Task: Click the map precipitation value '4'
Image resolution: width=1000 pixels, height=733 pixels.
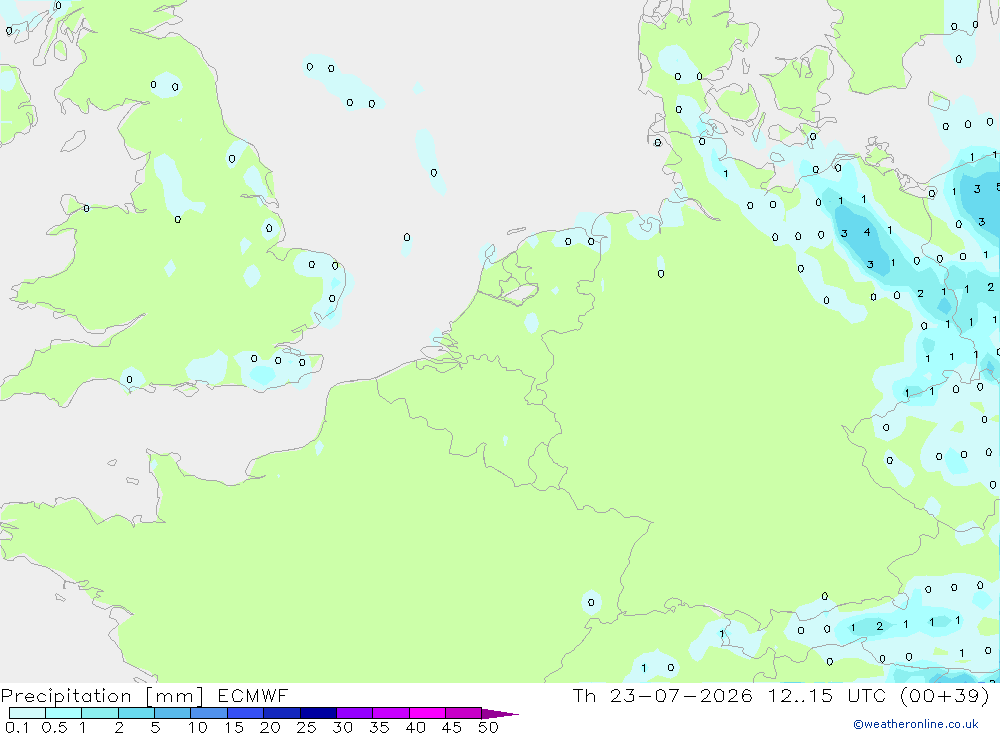Action: [x=867, y=232]
